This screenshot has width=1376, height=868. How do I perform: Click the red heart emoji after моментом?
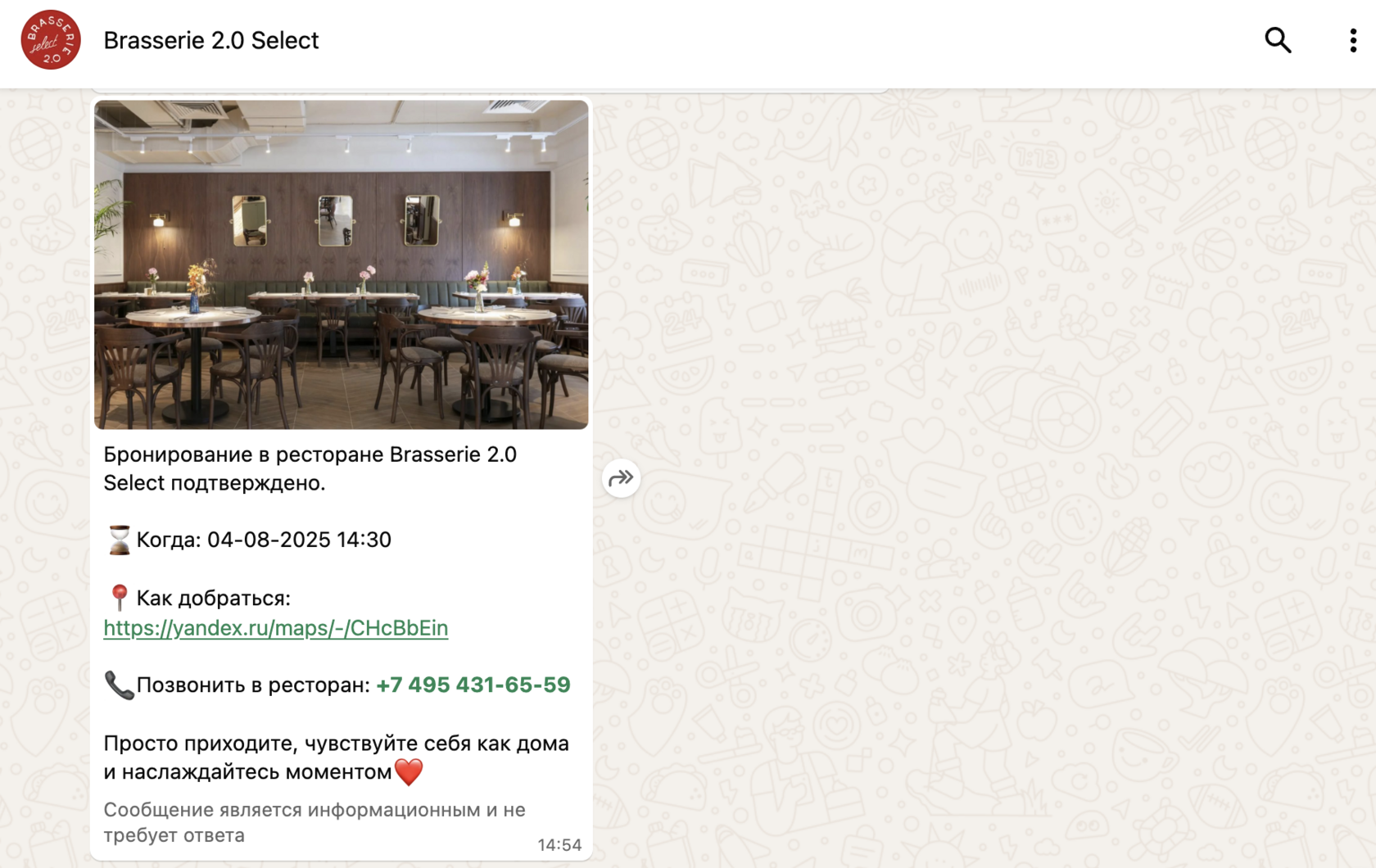pos(409,771)
